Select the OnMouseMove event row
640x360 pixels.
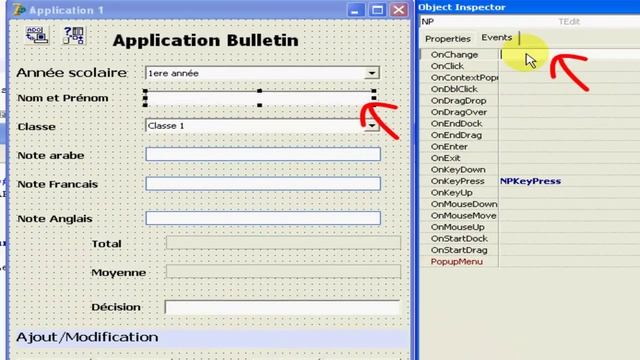pos(530,216)
